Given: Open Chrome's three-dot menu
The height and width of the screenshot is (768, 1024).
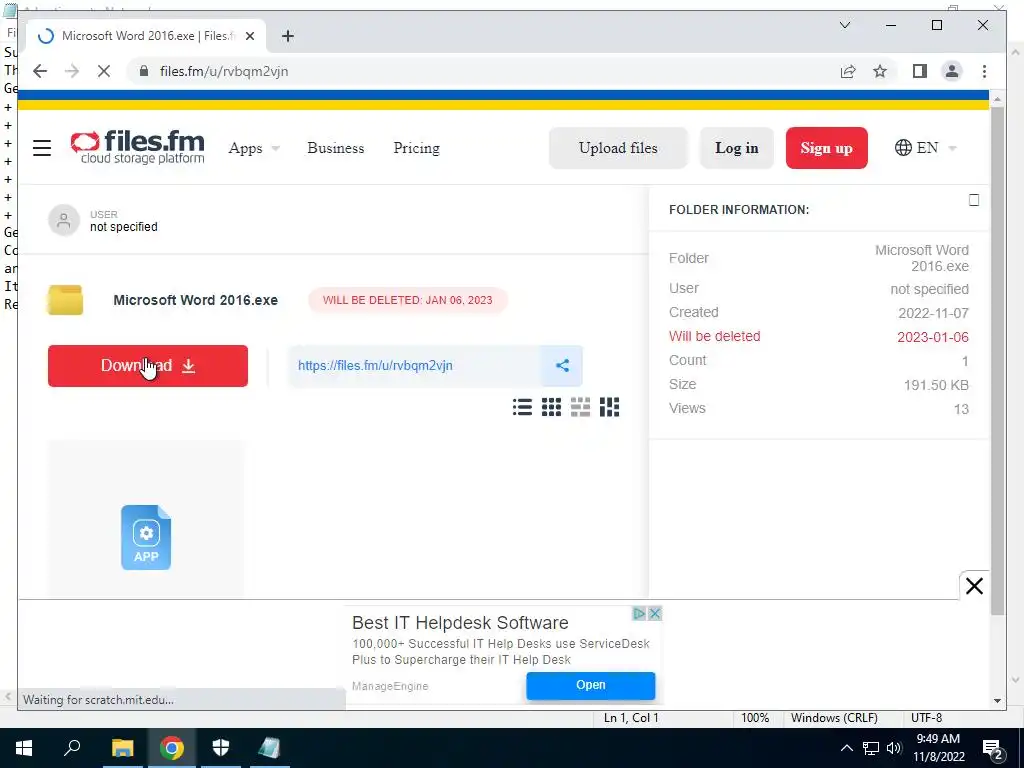Looking at the screenshot, I should tap(984, 71).
